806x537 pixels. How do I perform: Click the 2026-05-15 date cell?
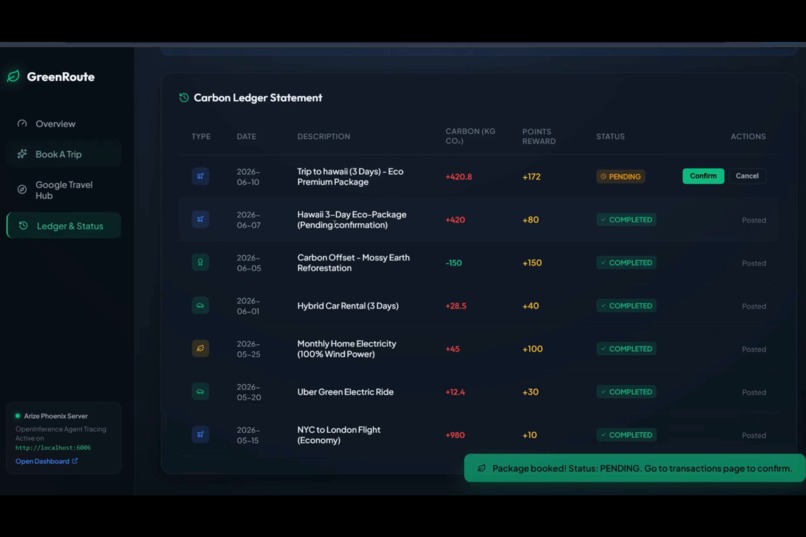click(248, 435)
